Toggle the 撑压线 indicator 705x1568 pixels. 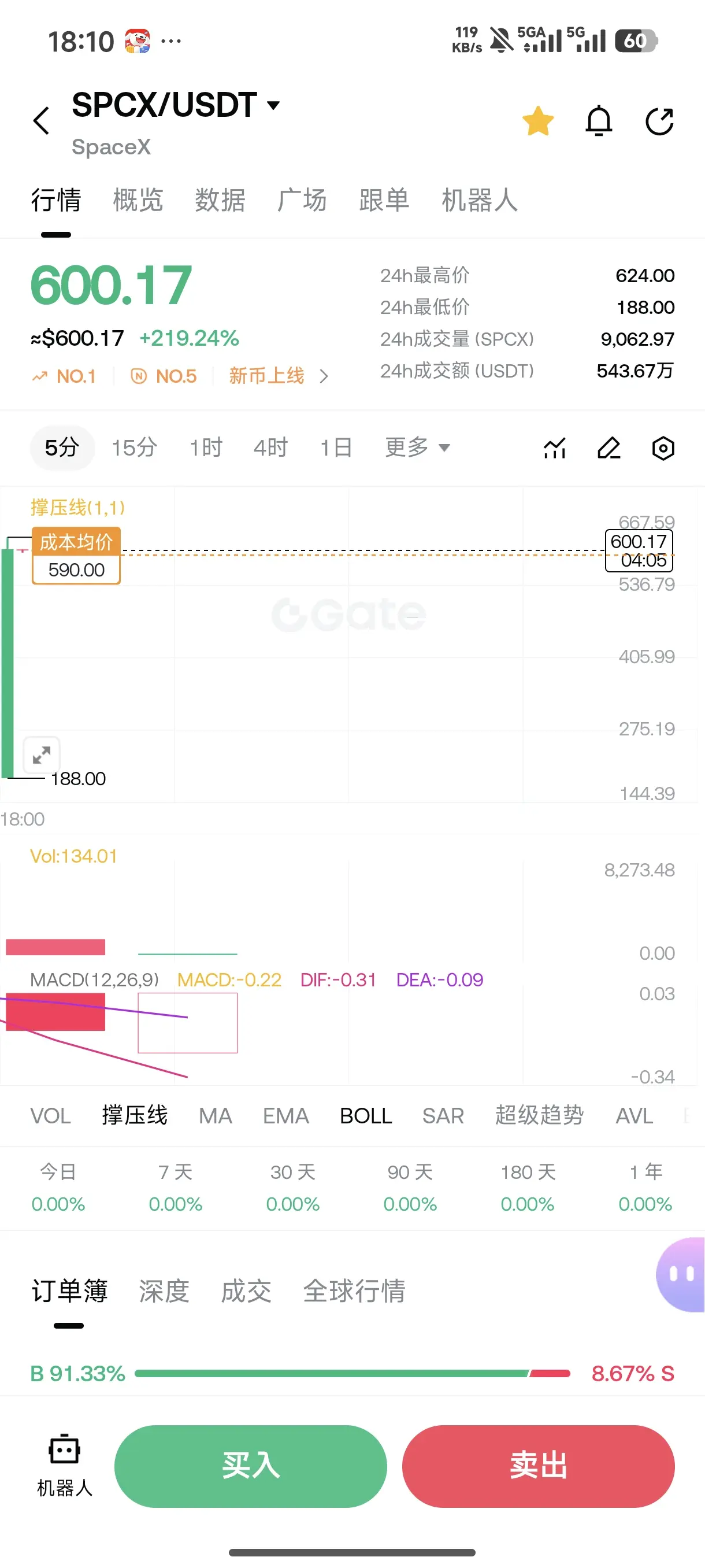135,1116
